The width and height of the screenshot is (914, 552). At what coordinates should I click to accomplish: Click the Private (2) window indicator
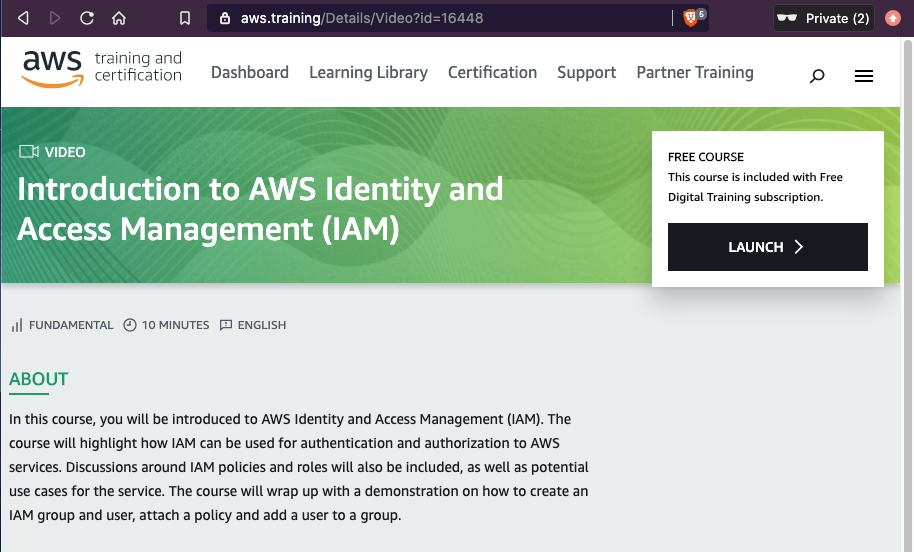pos(823,18)
